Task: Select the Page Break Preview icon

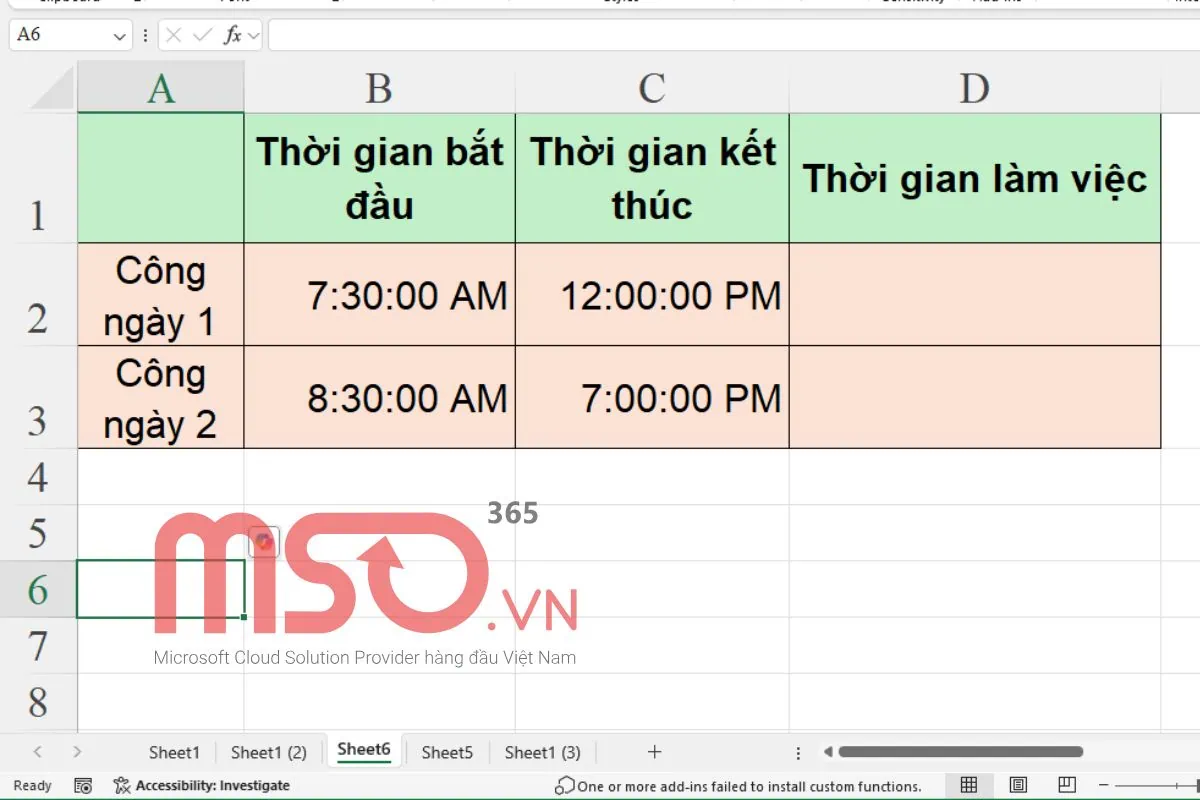Action: [1068, 786]
